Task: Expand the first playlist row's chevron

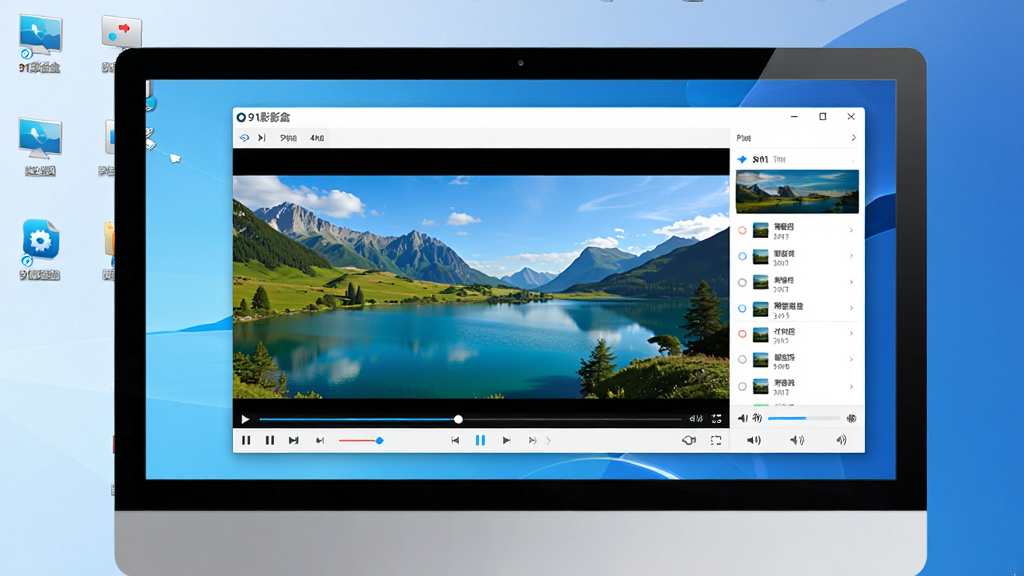Action: tap(851, 230)
